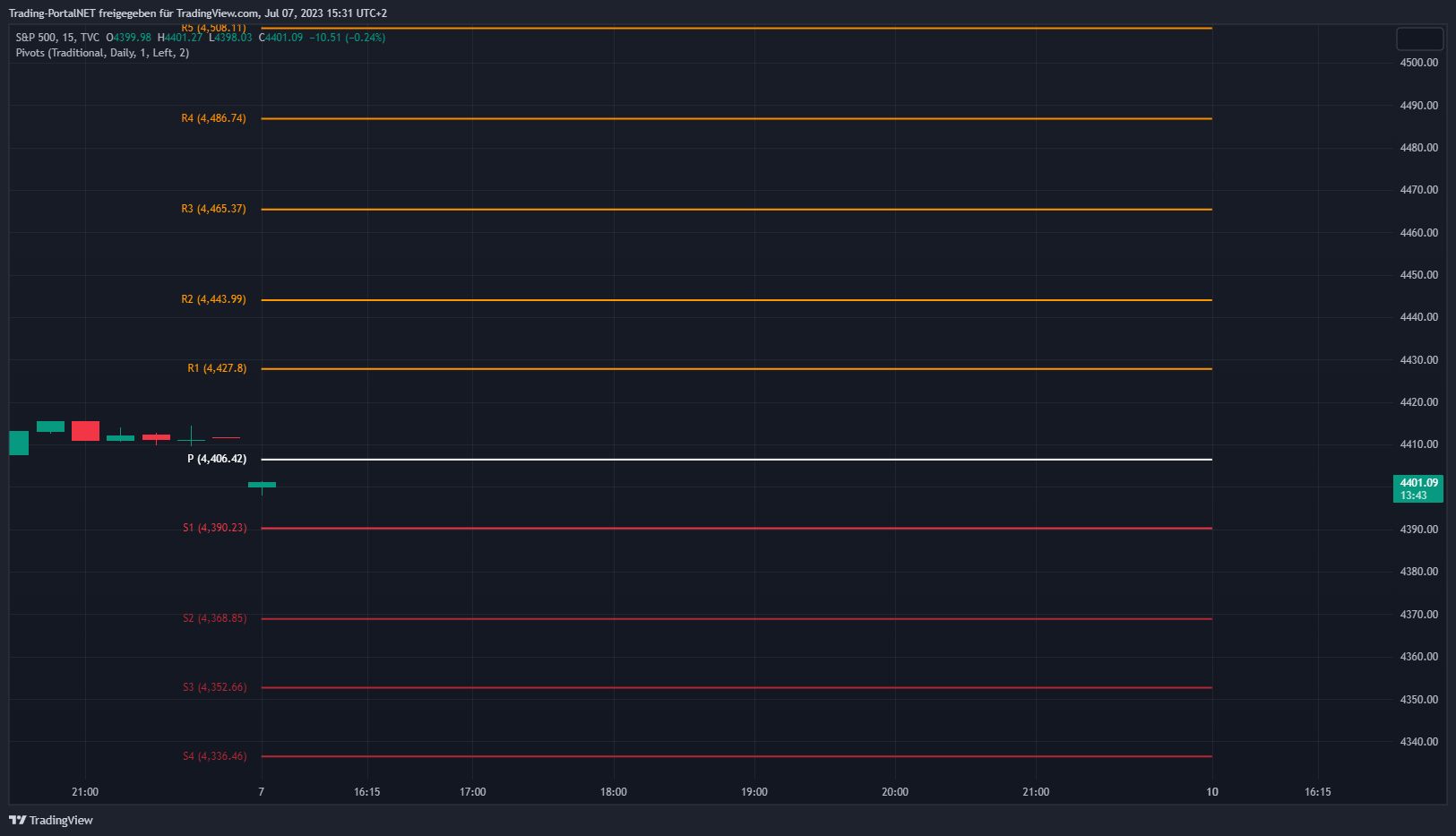Screen dimensions: 1456x836
Task: Click the large red candlestick body
Action: click(85, 431)
